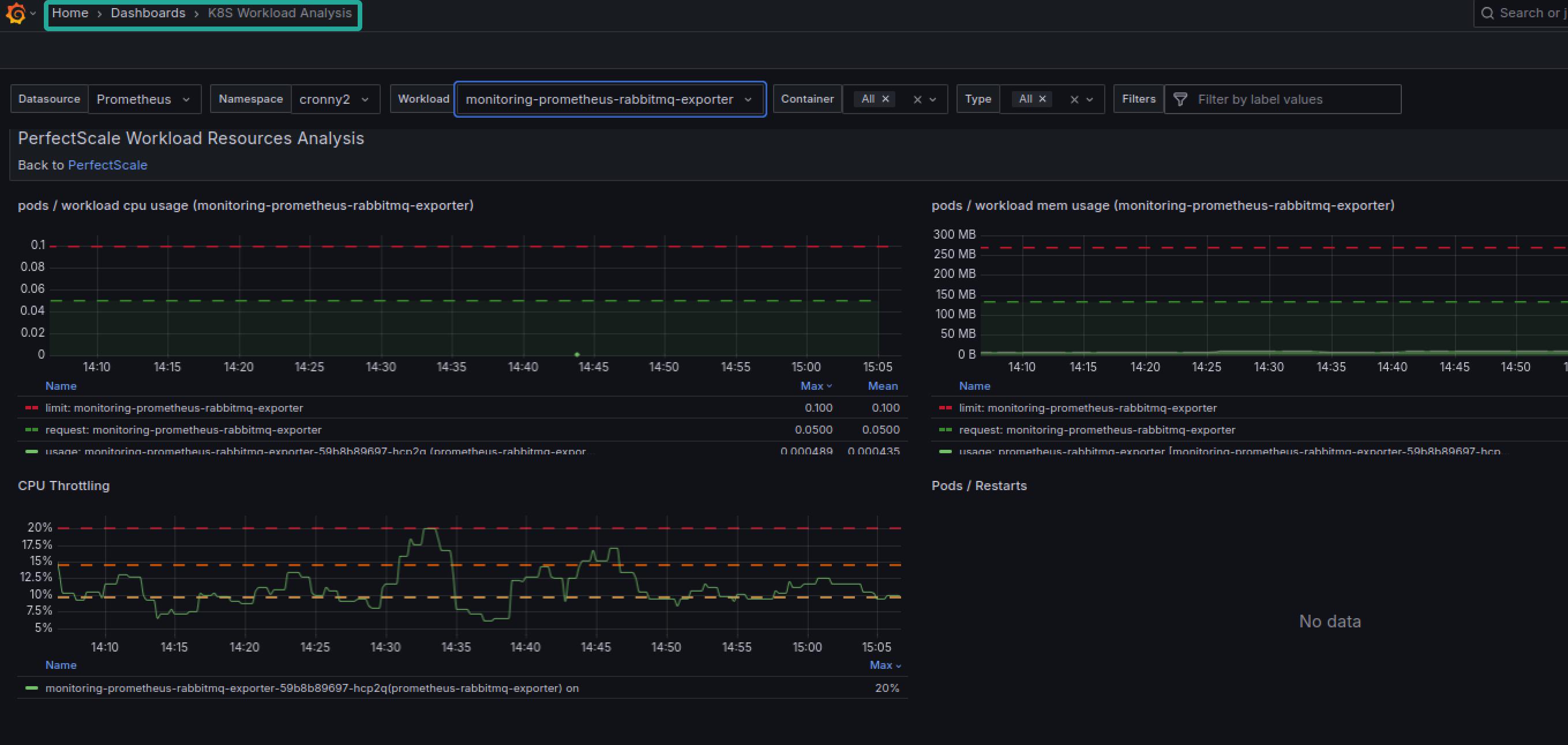This screenshot has height=745, width=1568.
Task: Click the sort arrow beside cpu usage Max
Action: (x=829, y=387)
